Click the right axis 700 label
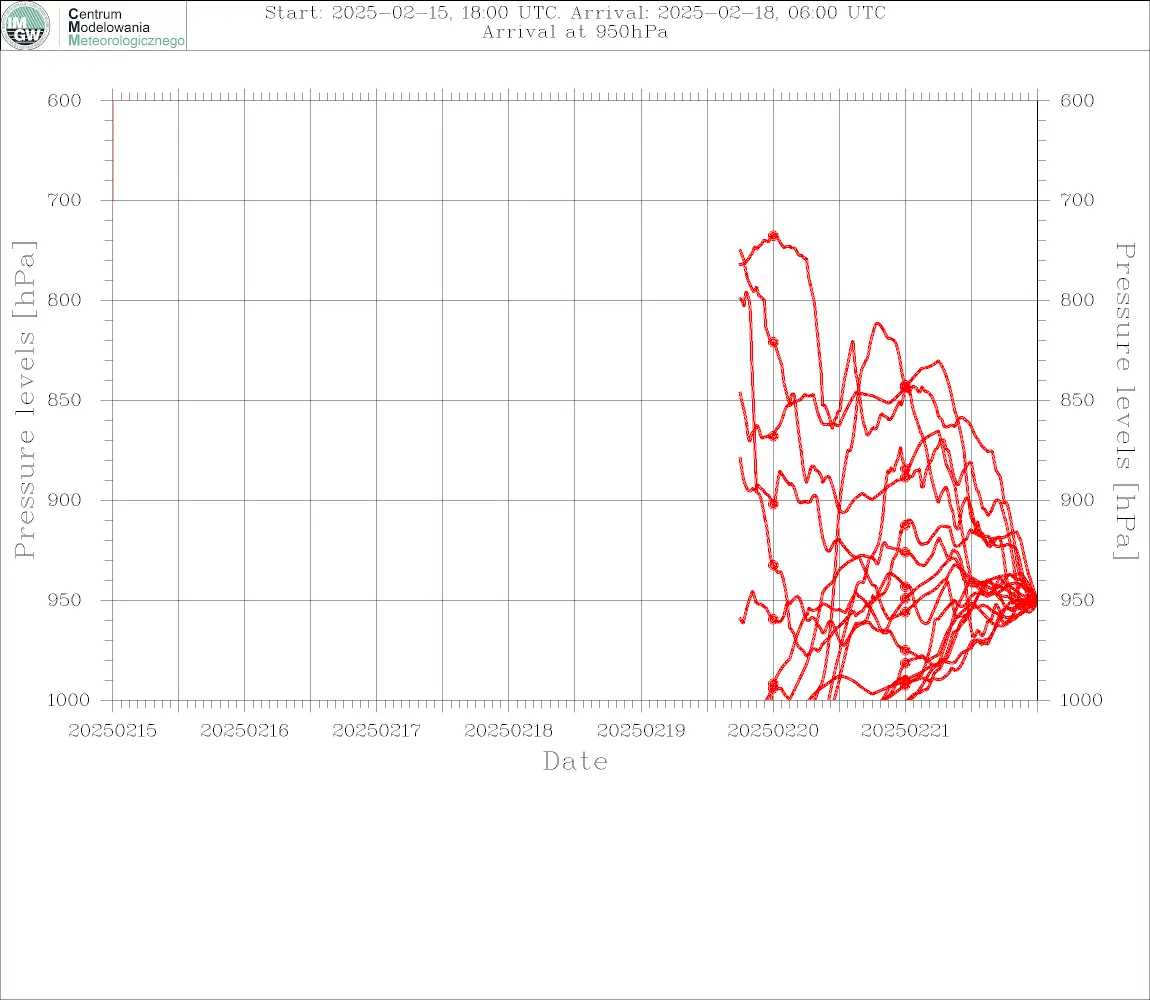Screen dimensions: 1150x1000 coord(1077,200)
